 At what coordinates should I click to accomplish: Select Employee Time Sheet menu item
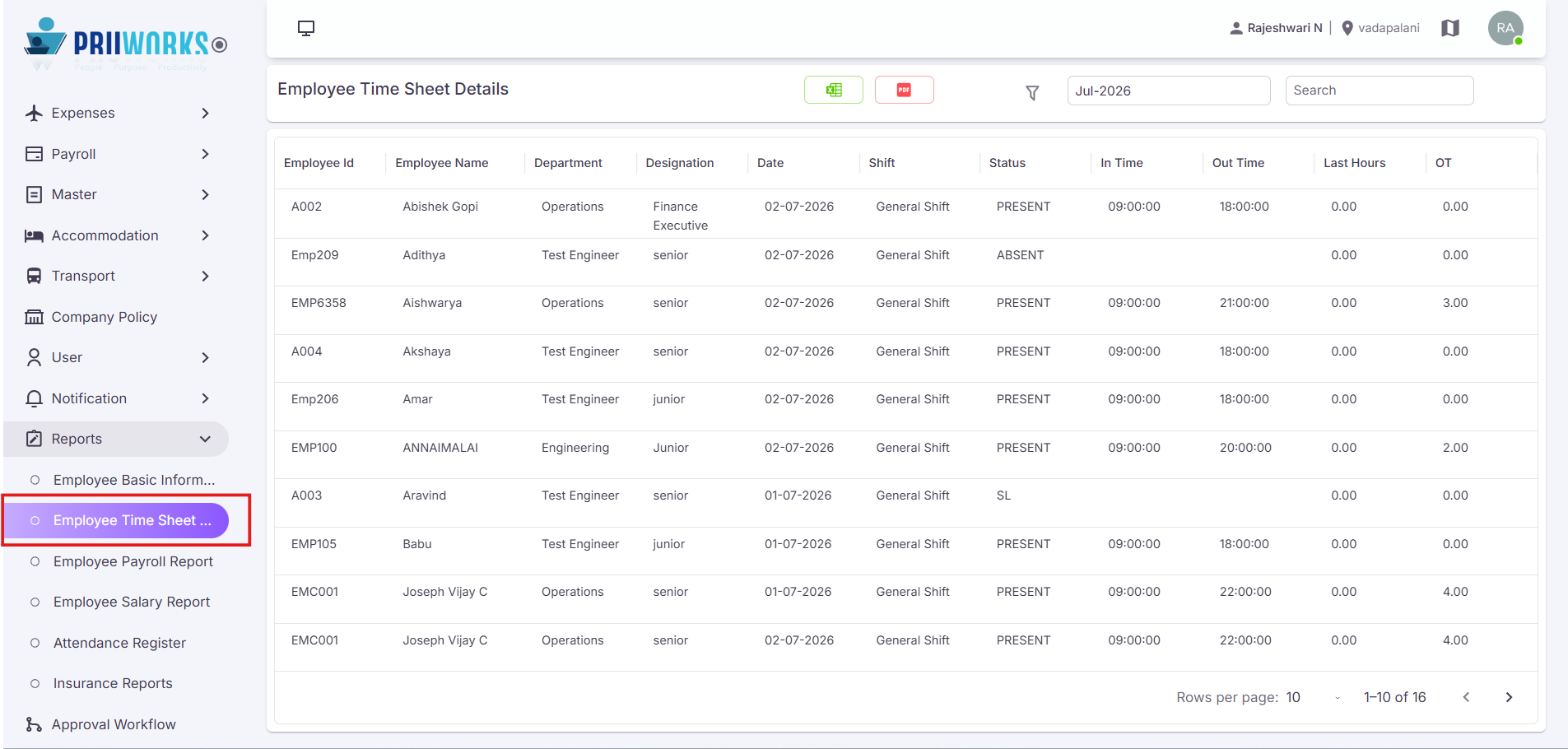(x=117, y=520)
